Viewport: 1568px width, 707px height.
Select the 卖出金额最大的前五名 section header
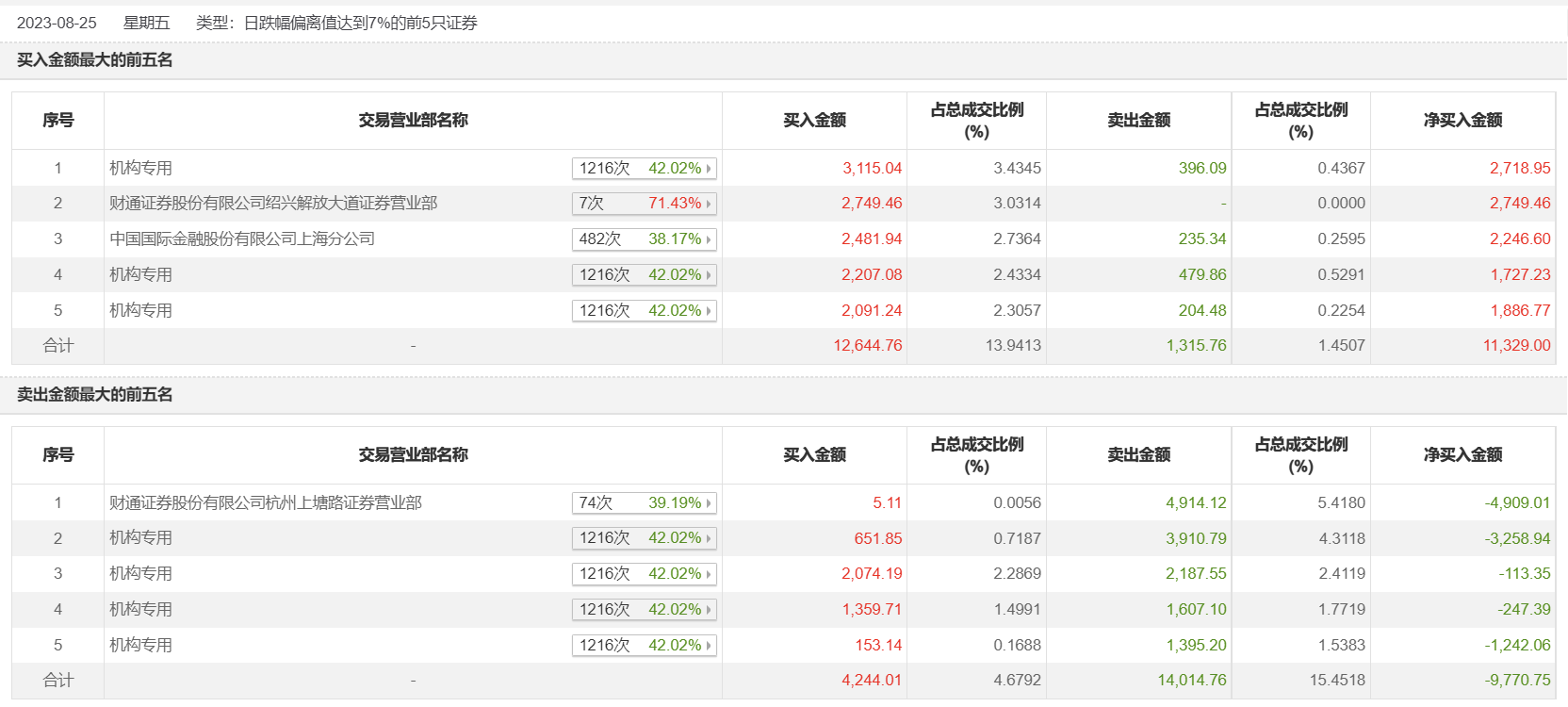tap(95, 395)
